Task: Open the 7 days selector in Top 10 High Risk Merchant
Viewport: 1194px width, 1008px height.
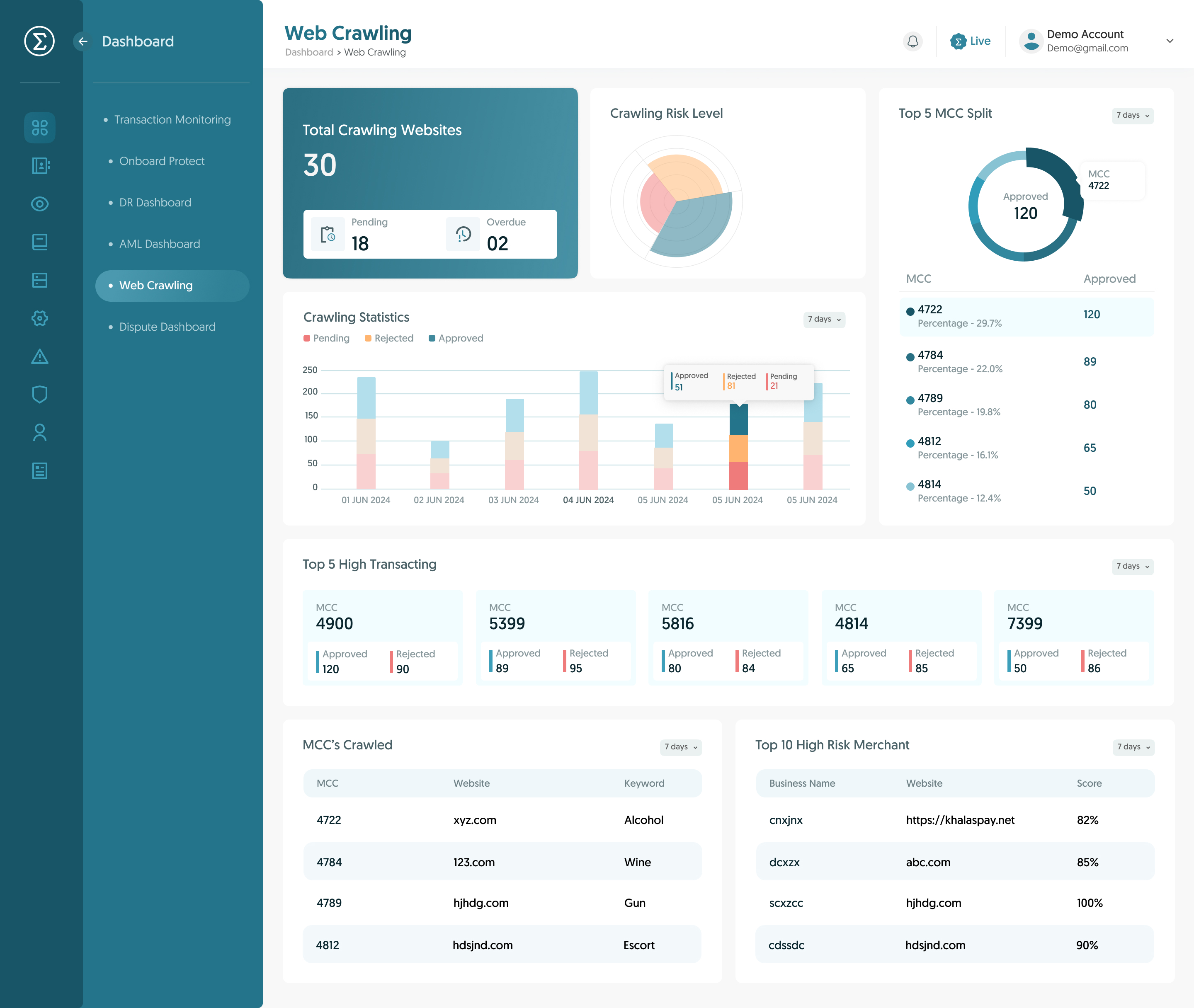Action: (x=1132, y=746)
